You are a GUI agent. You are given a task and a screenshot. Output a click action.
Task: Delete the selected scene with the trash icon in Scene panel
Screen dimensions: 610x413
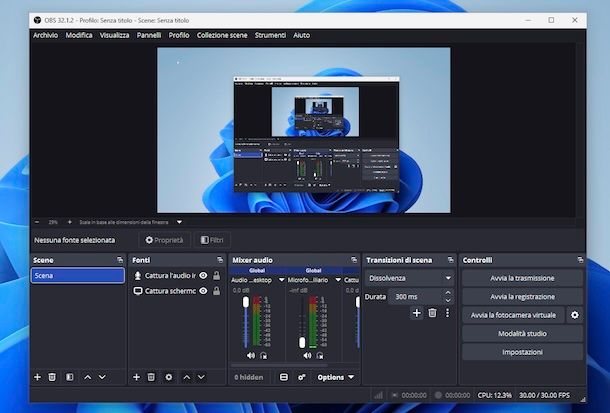52,377
